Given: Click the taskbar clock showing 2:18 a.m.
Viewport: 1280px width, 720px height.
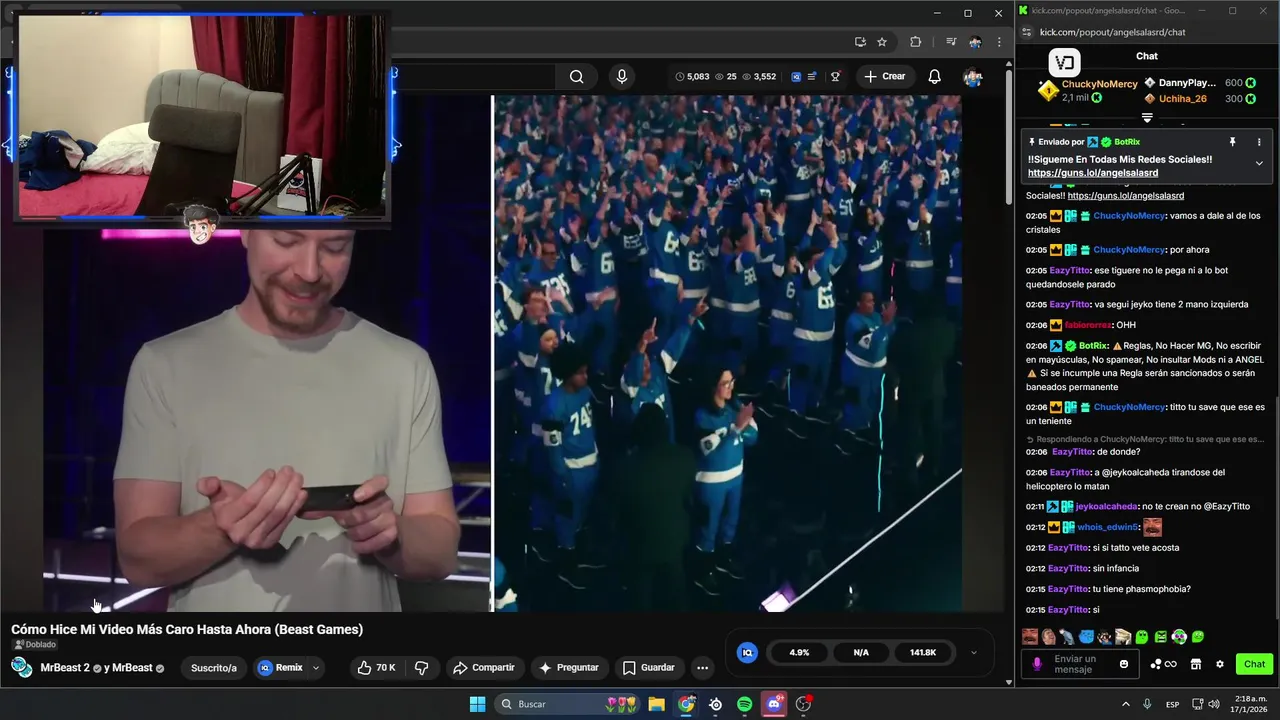Looking at the screenshot, I should (x=1249, y=704).
